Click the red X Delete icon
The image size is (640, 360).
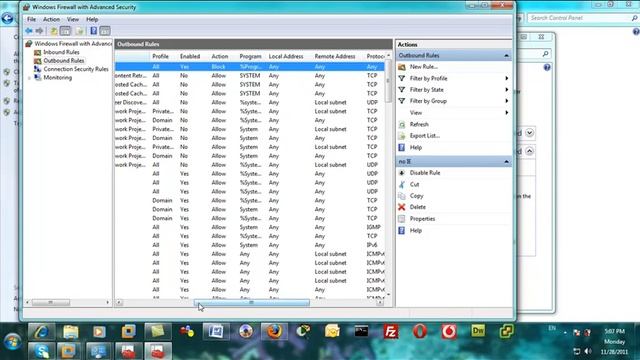pyautogui.click(x=402, y=207)
